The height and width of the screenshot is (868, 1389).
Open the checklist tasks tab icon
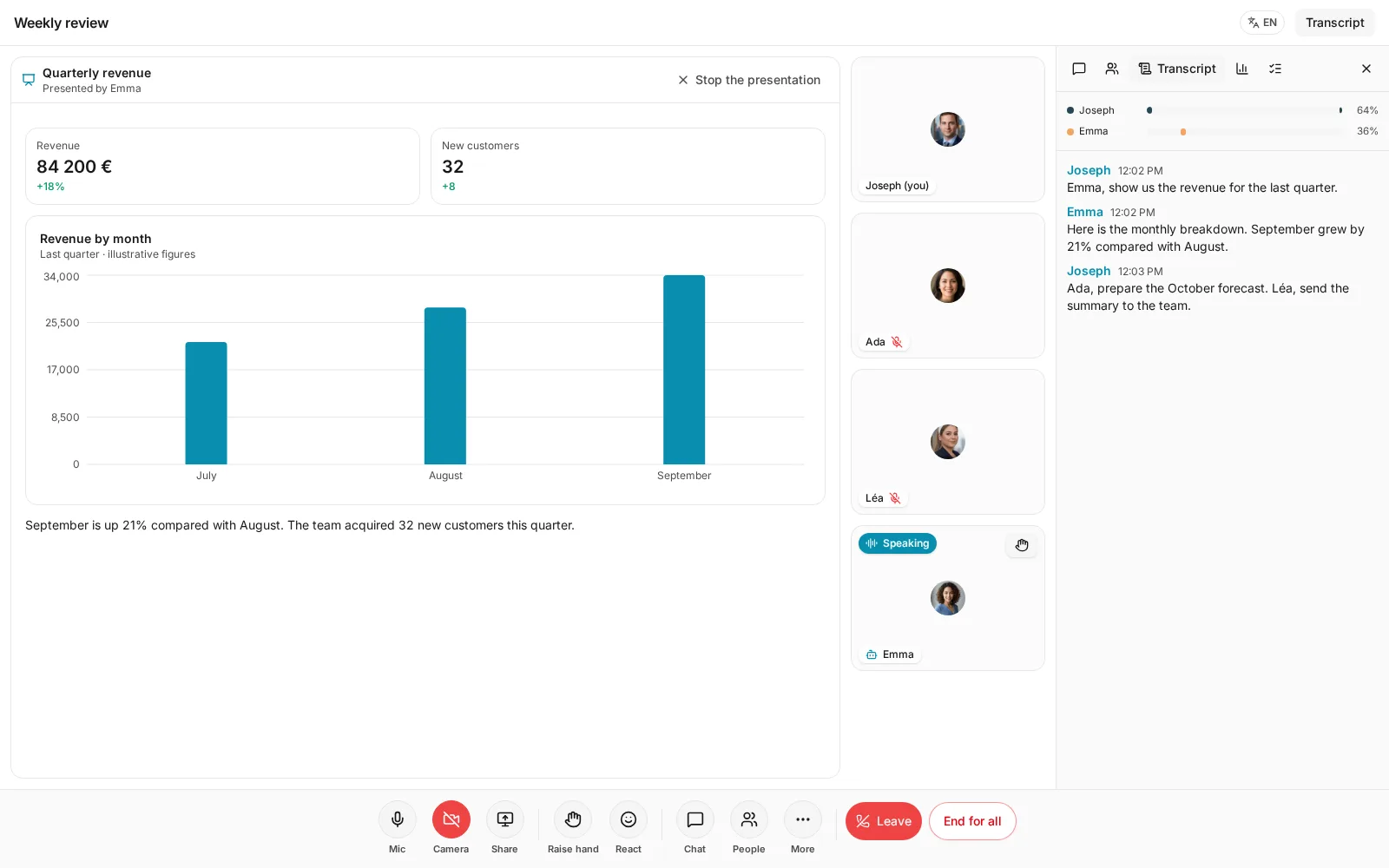(1275, 69)
